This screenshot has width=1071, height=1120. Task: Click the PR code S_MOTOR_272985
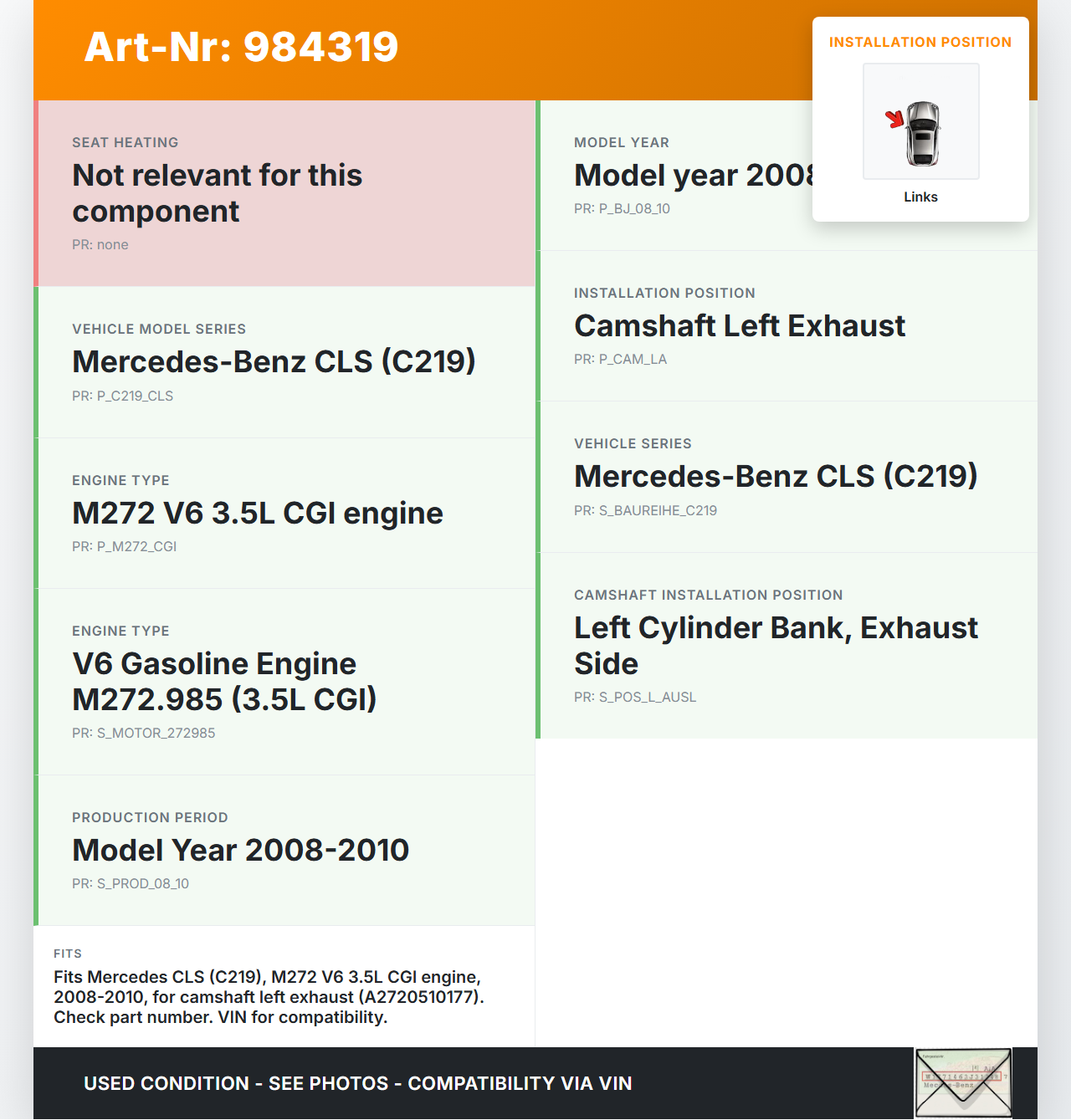pos(143,734)
